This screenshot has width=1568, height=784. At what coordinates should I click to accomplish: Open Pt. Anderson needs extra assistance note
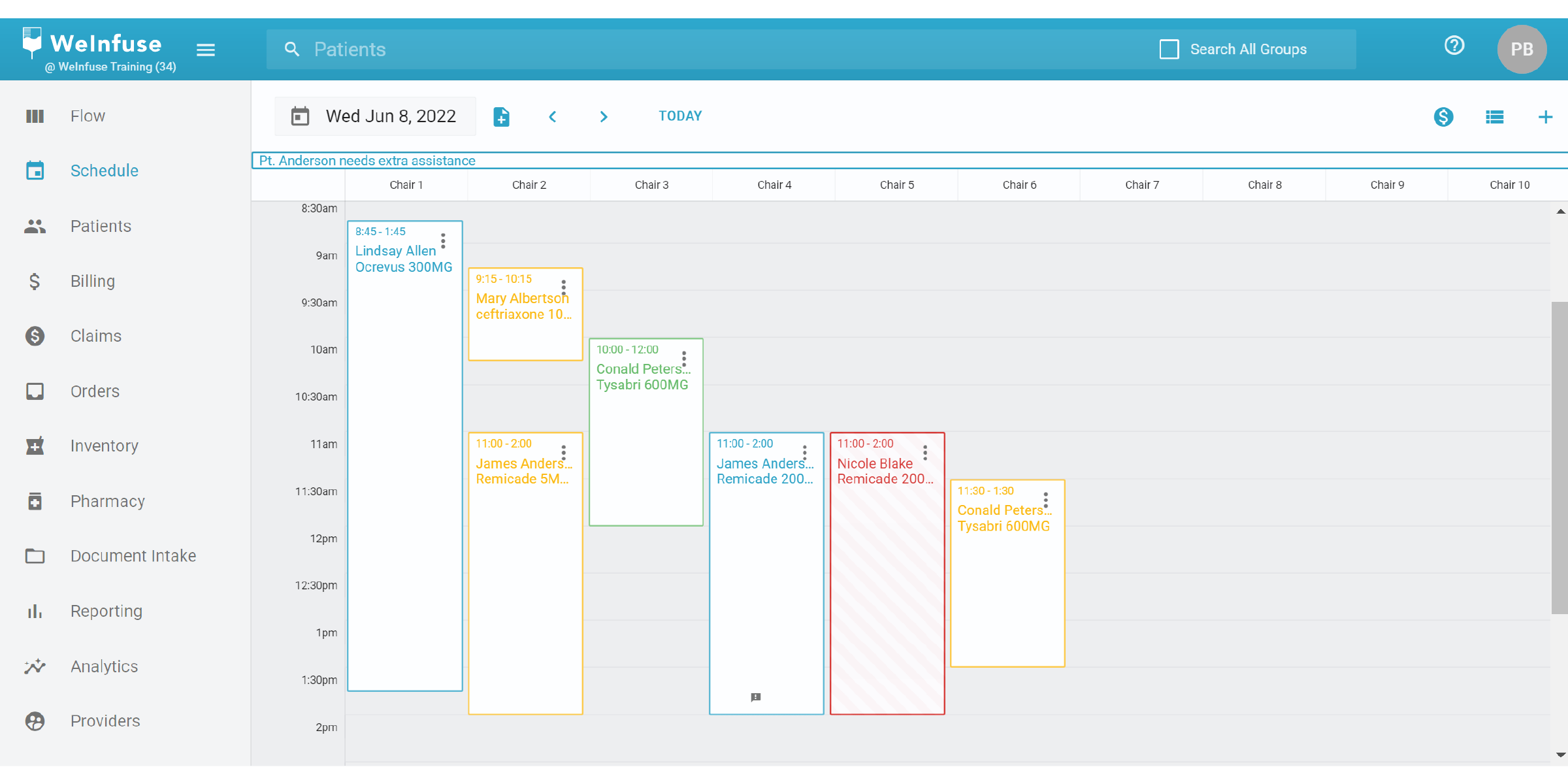point(367,161)
